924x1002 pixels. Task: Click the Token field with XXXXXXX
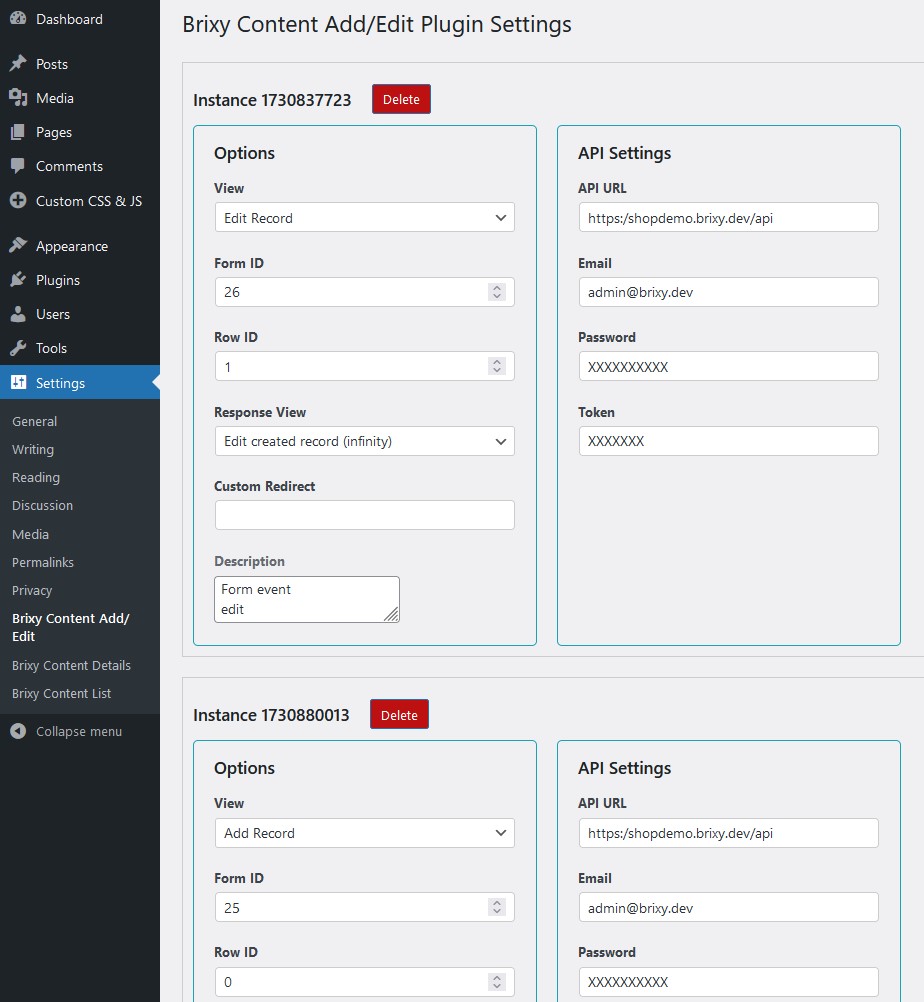728,441
